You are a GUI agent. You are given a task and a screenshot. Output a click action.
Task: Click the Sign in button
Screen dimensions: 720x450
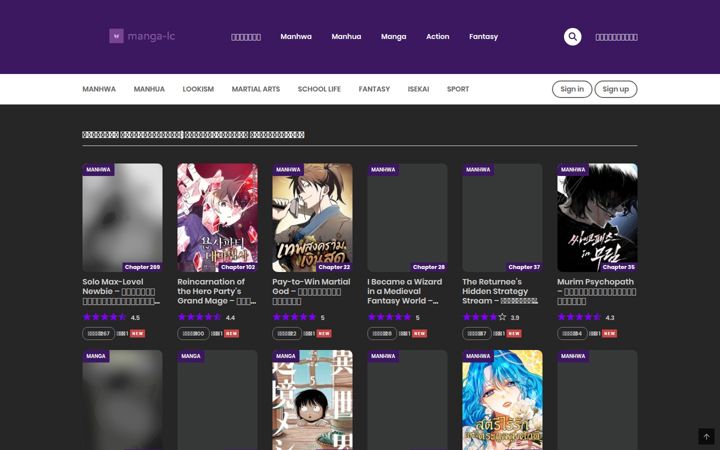(572, 89)
